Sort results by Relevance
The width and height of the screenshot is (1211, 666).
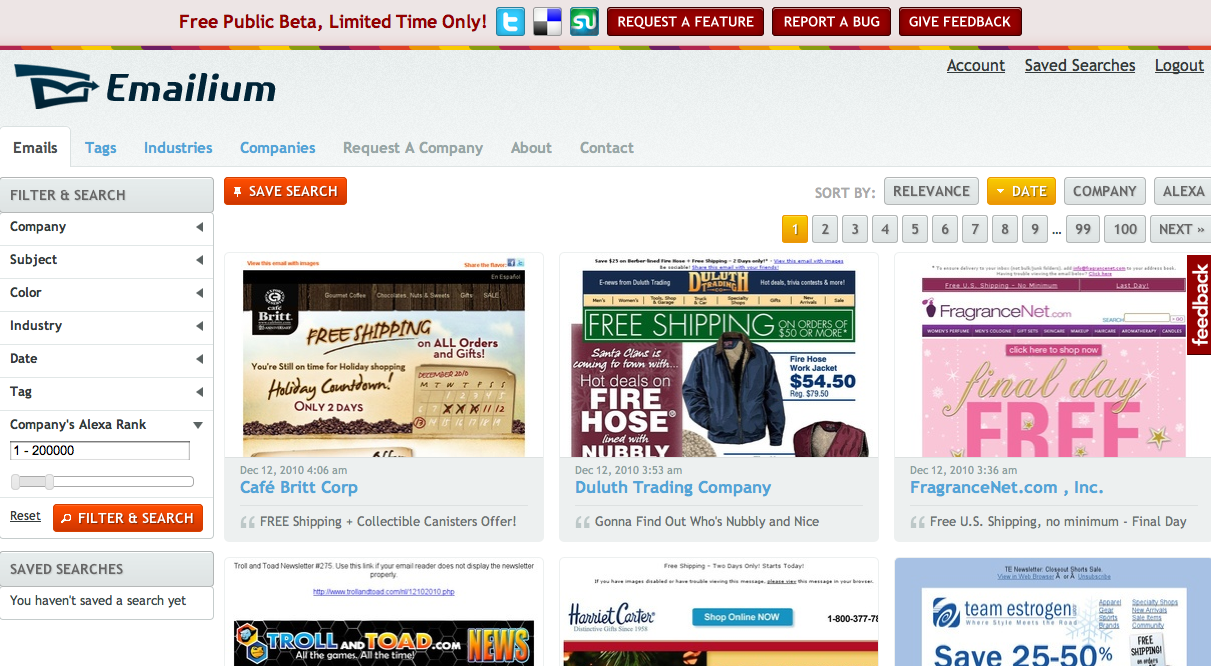[931, 191]
